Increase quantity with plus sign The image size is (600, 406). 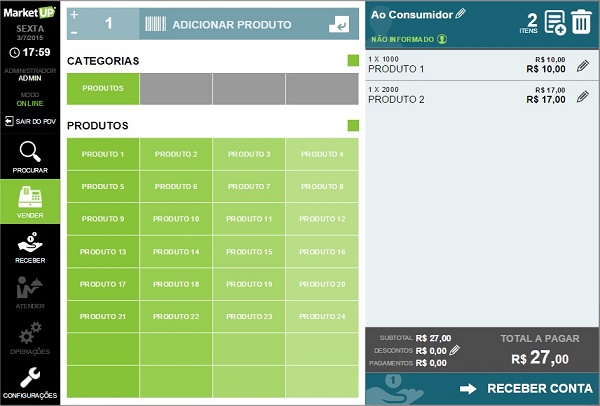tap(74, 14)
